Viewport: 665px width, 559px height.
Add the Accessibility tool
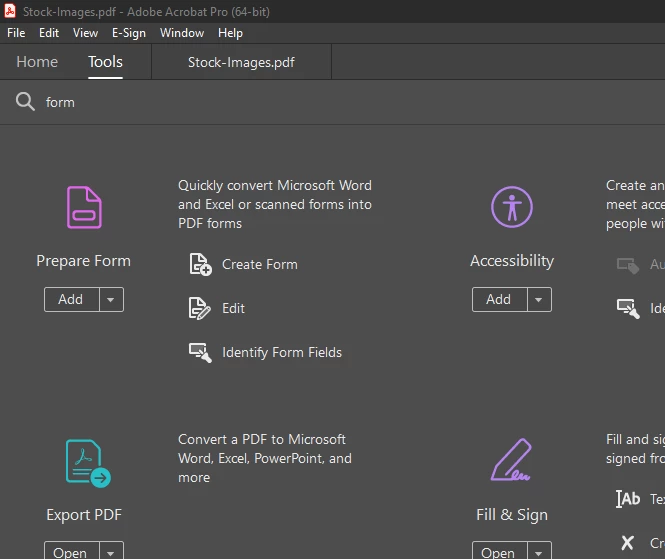pos(500,299)
